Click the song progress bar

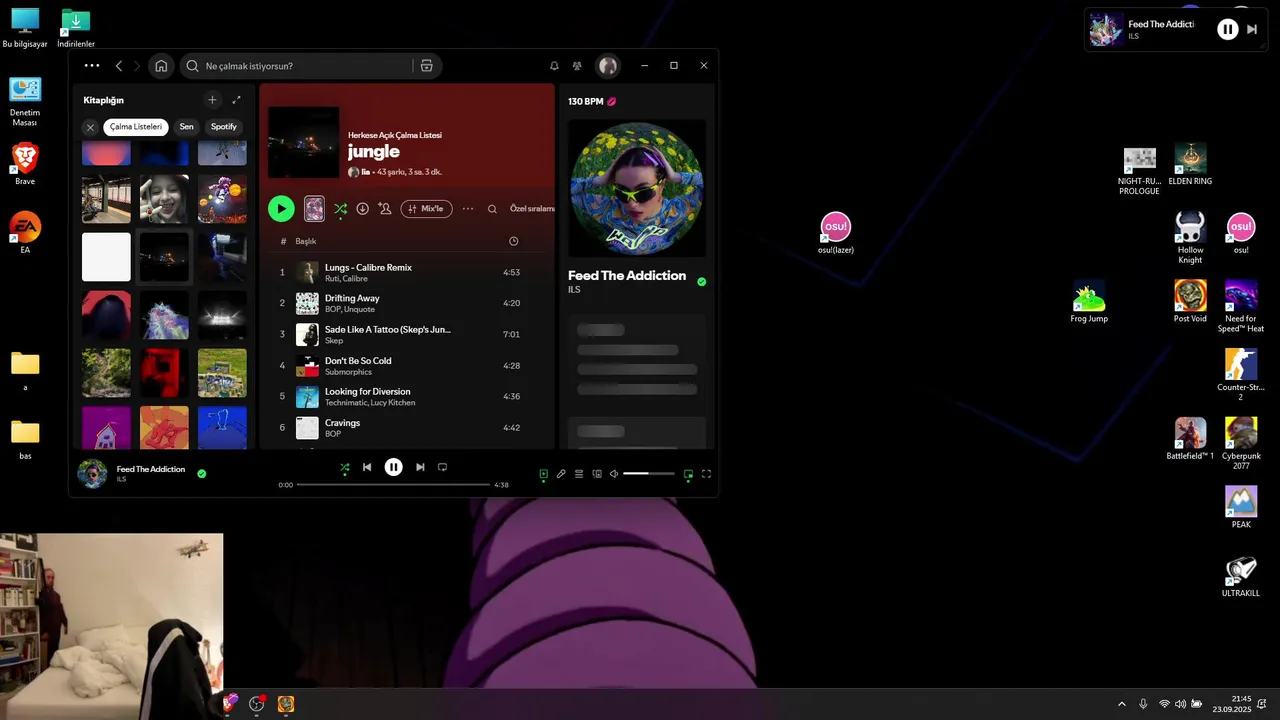394,485
